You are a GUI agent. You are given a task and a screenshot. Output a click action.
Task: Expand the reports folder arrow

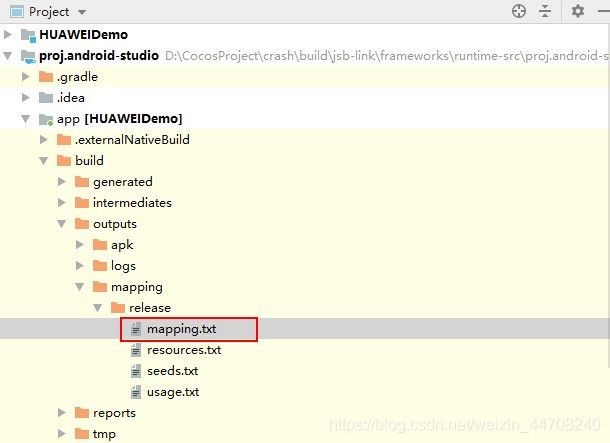[61, 412]
